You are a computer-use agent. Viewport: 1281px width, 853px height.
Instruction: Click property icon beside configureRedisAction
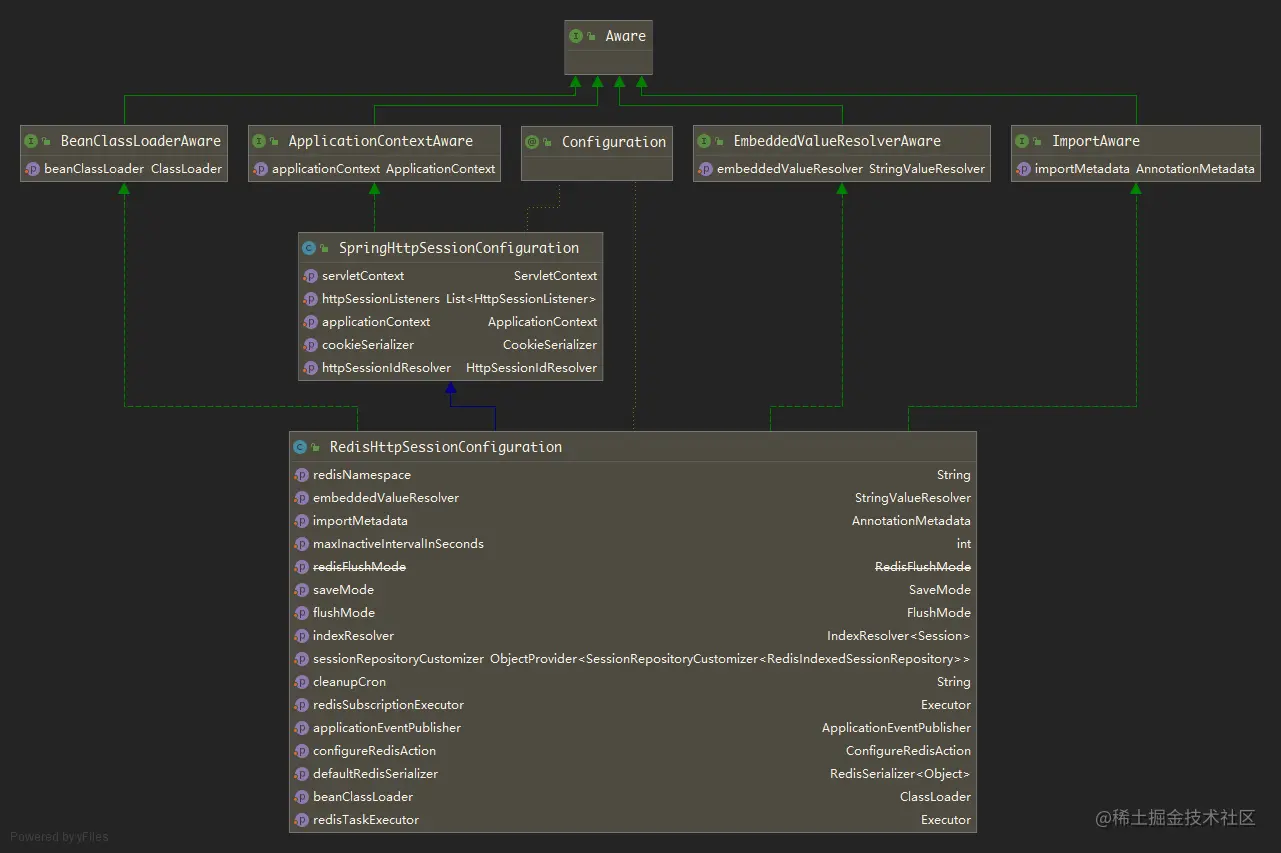click(x=301, y=751)
